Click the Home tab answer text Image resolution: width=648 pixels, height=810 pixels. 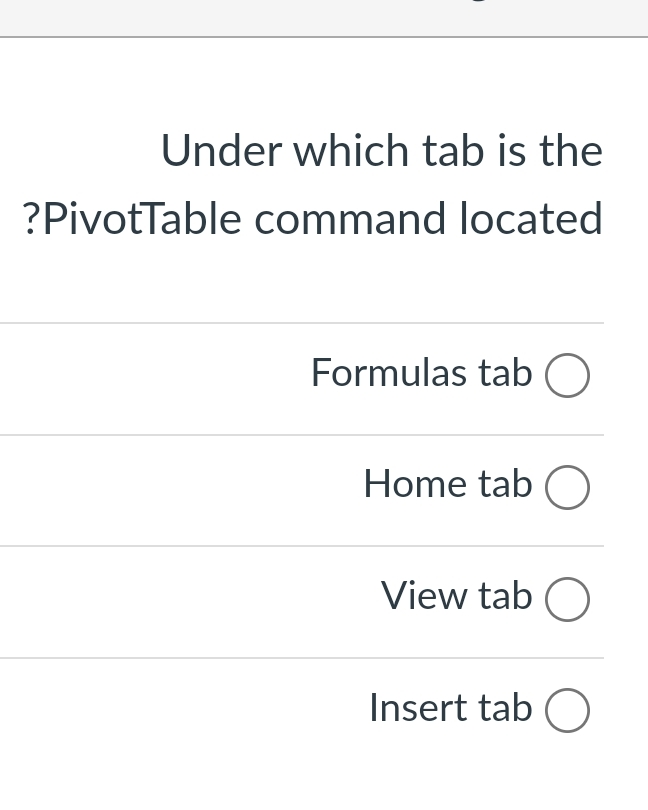[x=447, y=484]
